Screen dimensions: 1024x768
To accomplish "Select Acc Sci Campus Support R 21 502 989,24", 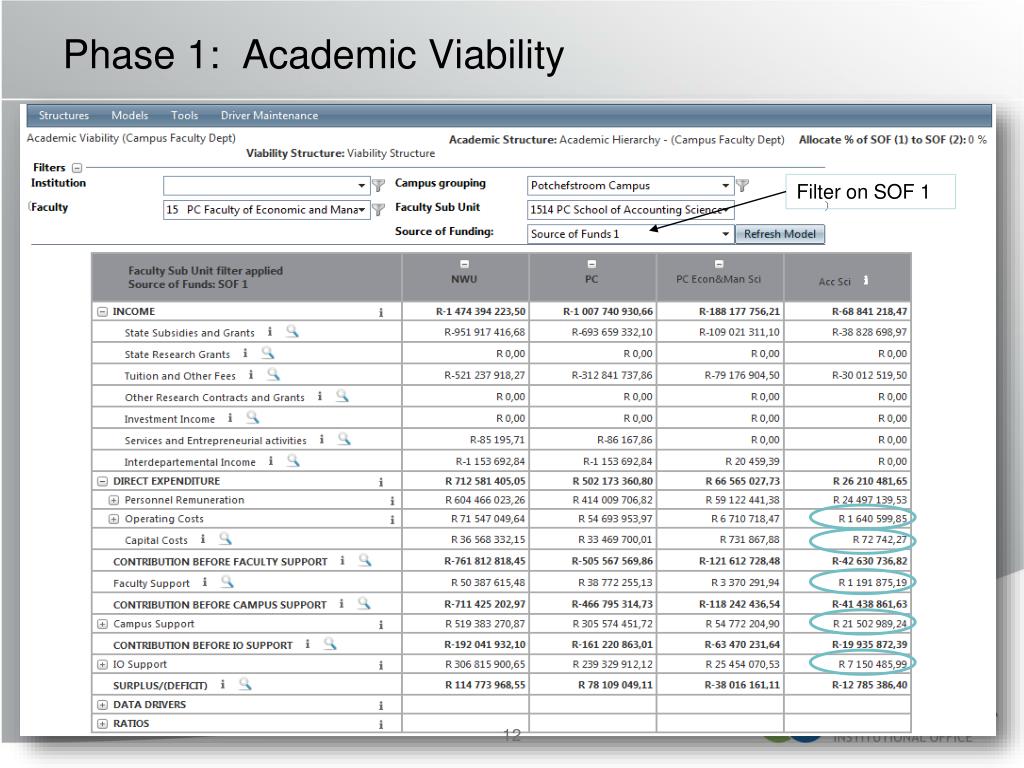I will coord(870,624).
